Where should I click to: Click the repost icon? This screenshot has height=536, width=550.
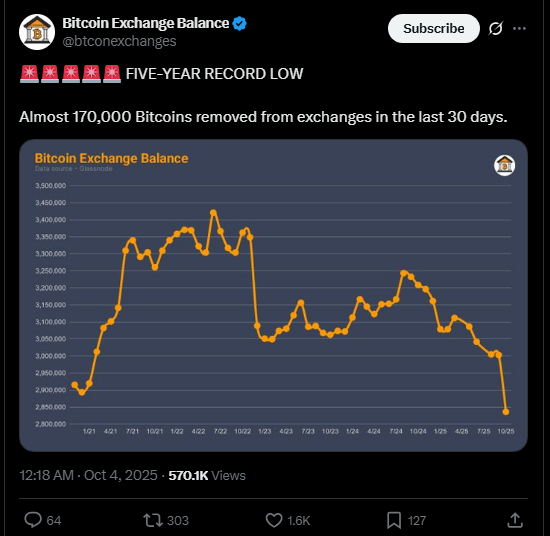tap(153, 520)
